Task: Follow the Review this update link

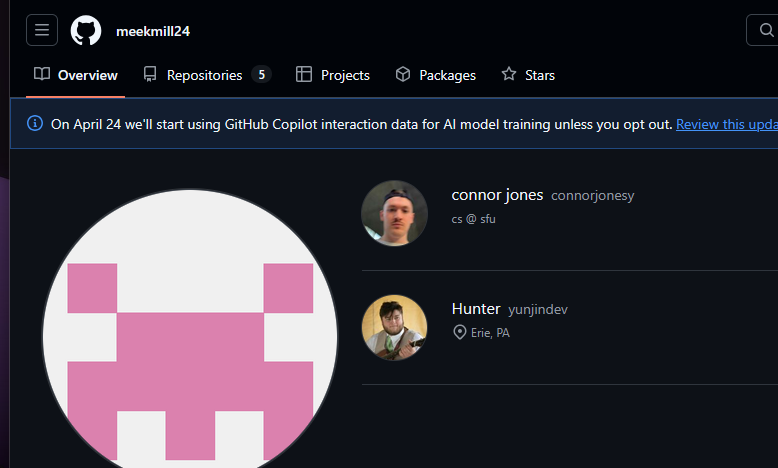Action: [x=727, y=124]
